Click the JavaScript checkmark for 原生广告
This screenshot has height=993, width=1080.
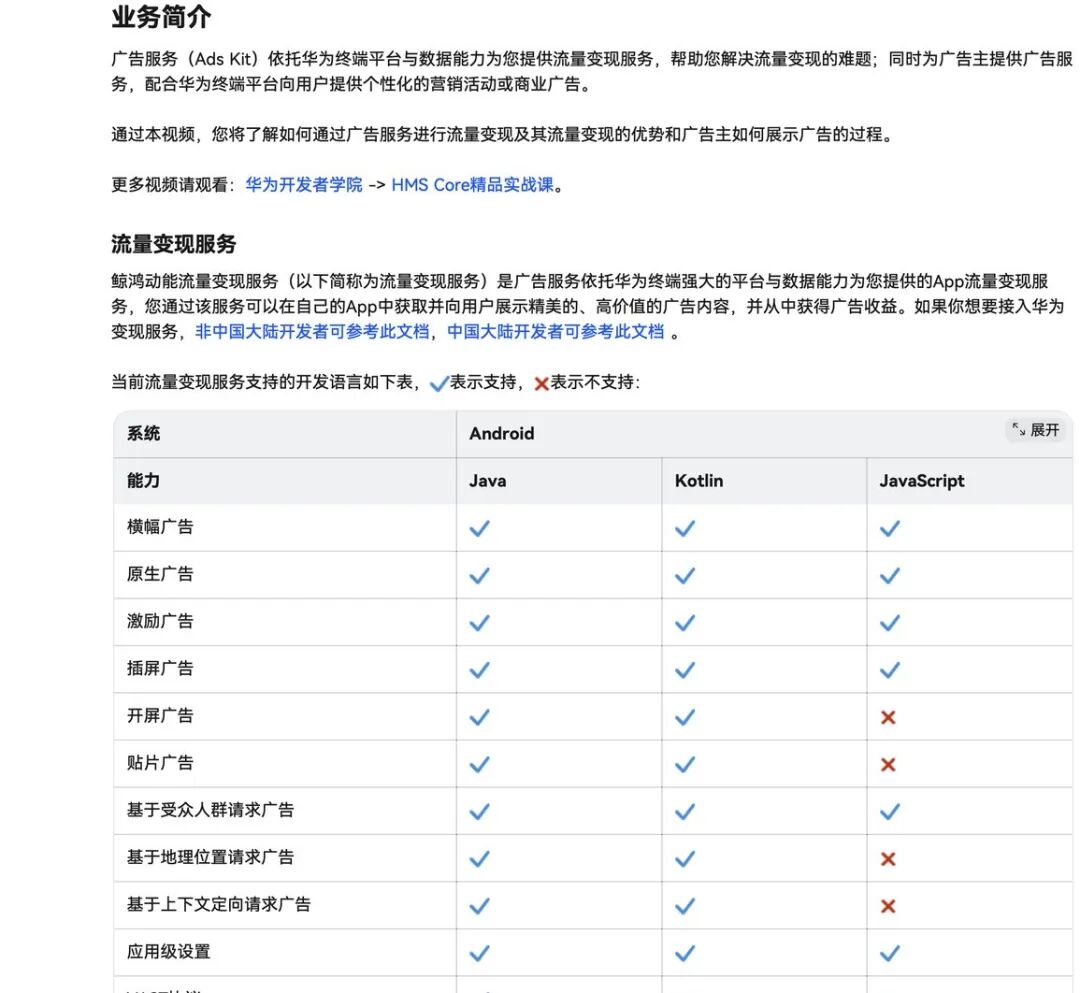(x=890, y=575)
